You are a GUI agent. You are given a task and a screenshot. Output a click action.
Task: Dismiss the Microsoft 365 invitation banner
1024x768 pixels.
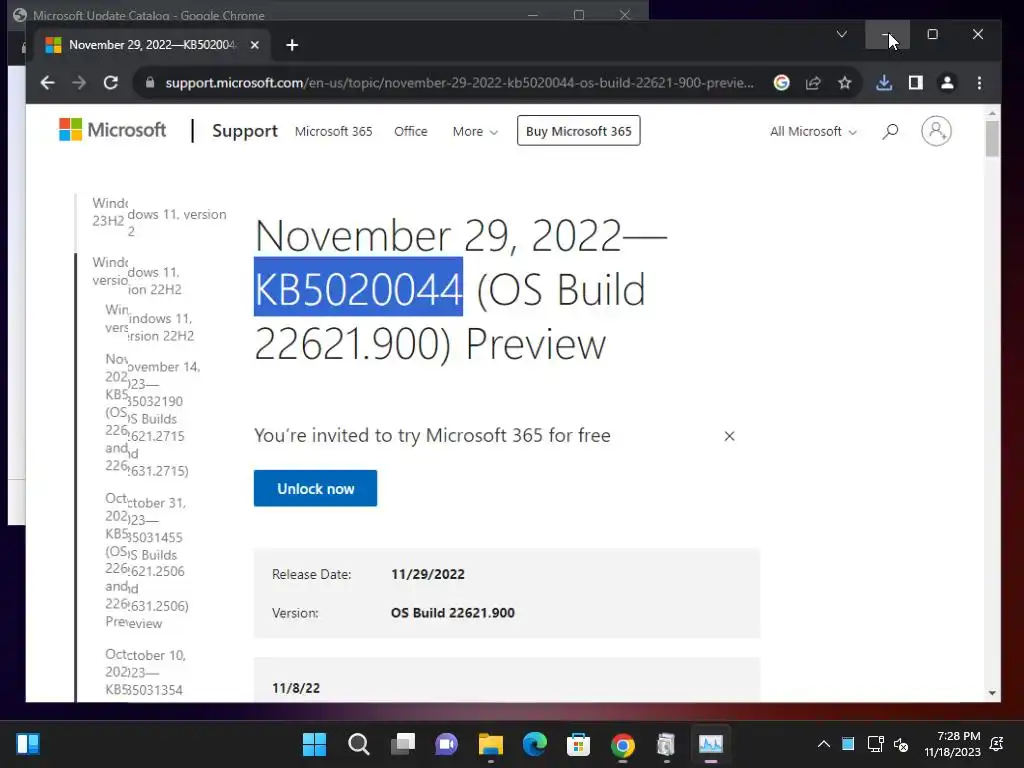pos(729,436)
